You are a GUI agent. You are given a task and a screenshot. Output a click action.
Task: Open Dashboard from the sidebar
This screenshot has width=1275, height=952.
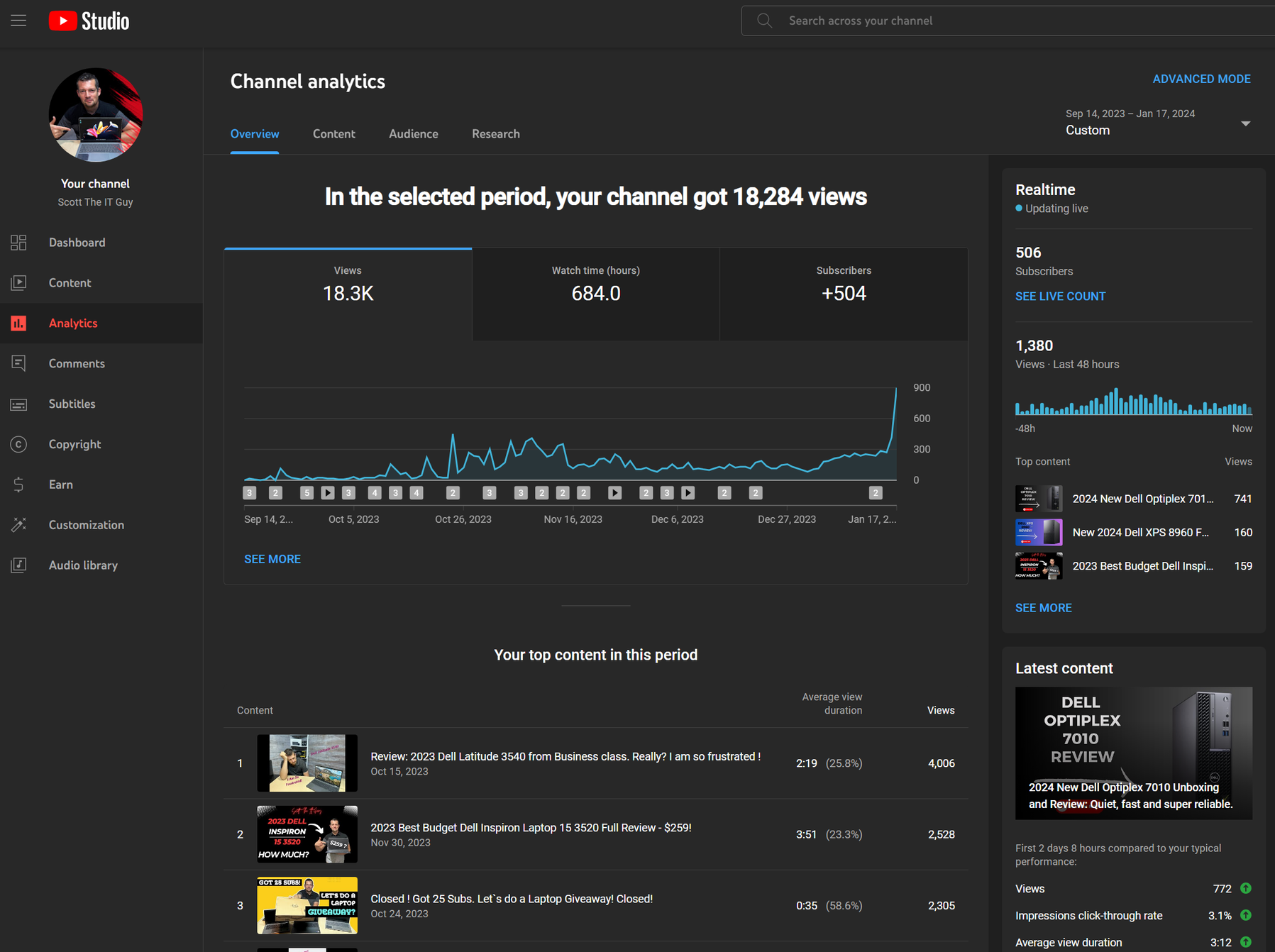(101, 243)
